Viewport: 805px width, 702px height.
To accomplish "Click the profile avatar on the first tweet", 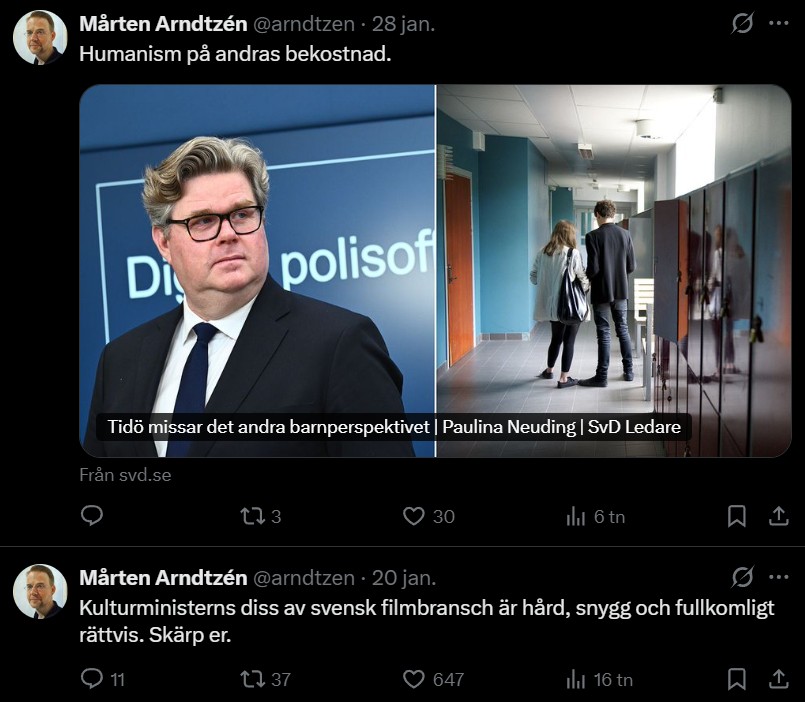I will (40, 38).
